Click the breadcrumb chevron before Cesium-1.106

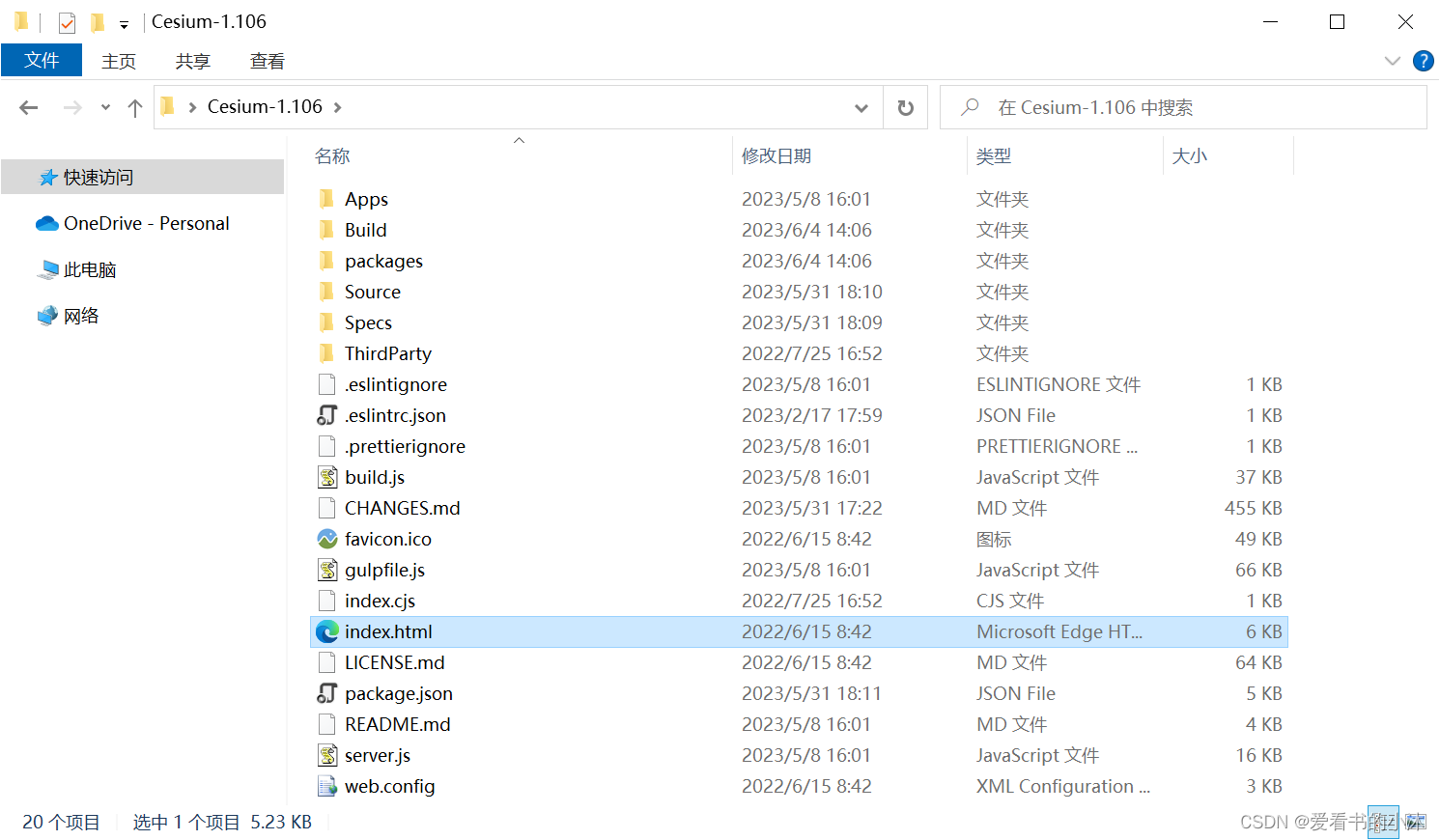pyautogui.click(x=192, y=107)
